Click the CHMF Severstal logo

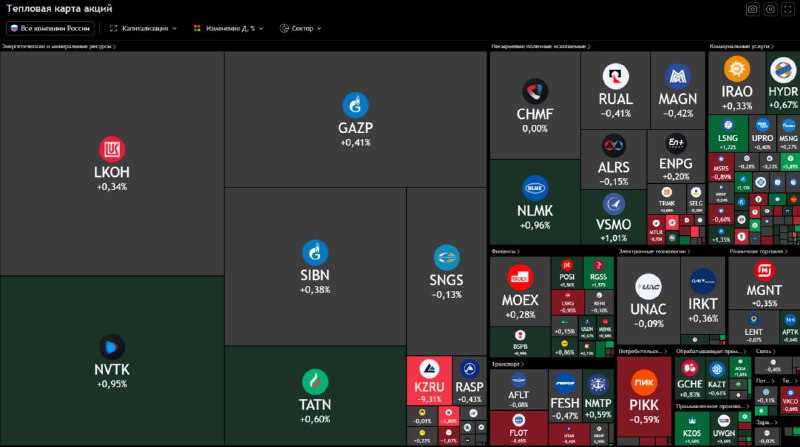(x=535, y=91)
